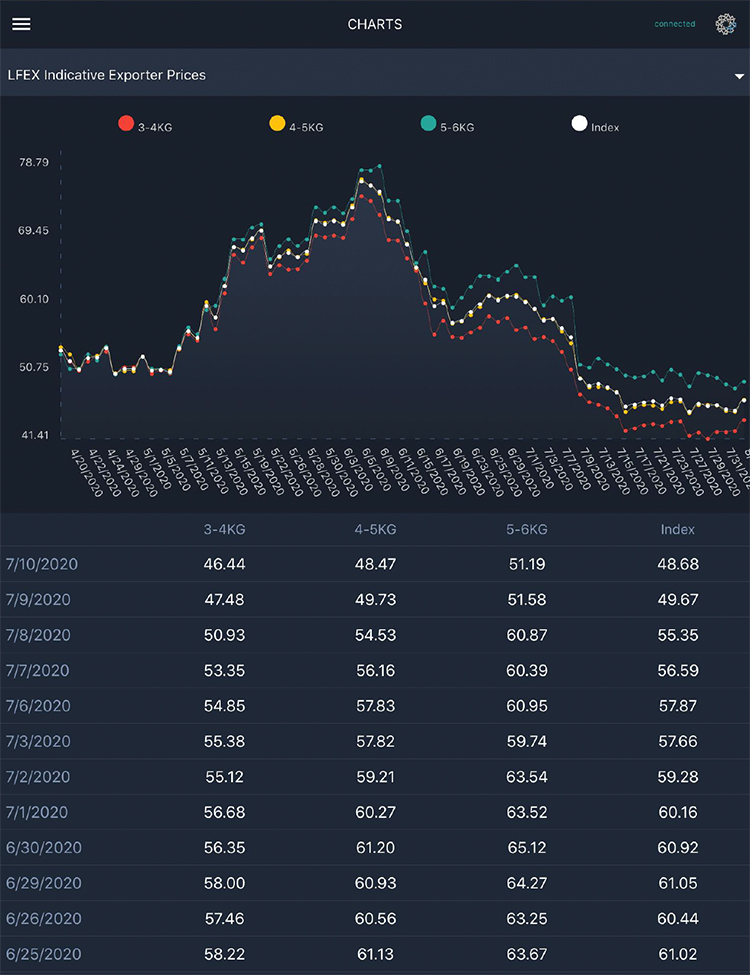
Task: Click the 60.10 y-axis label
Action: click(34, 299)
